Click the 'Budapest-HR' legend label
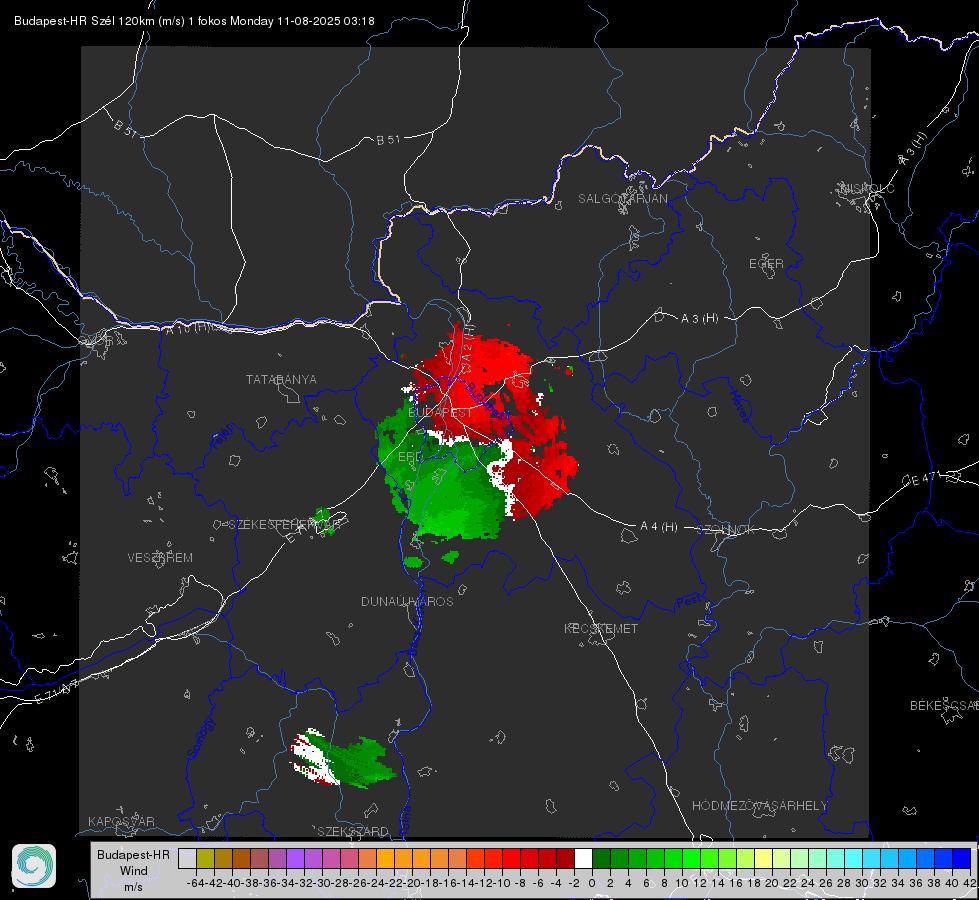 pyautogui.click(x=133, y=854)
